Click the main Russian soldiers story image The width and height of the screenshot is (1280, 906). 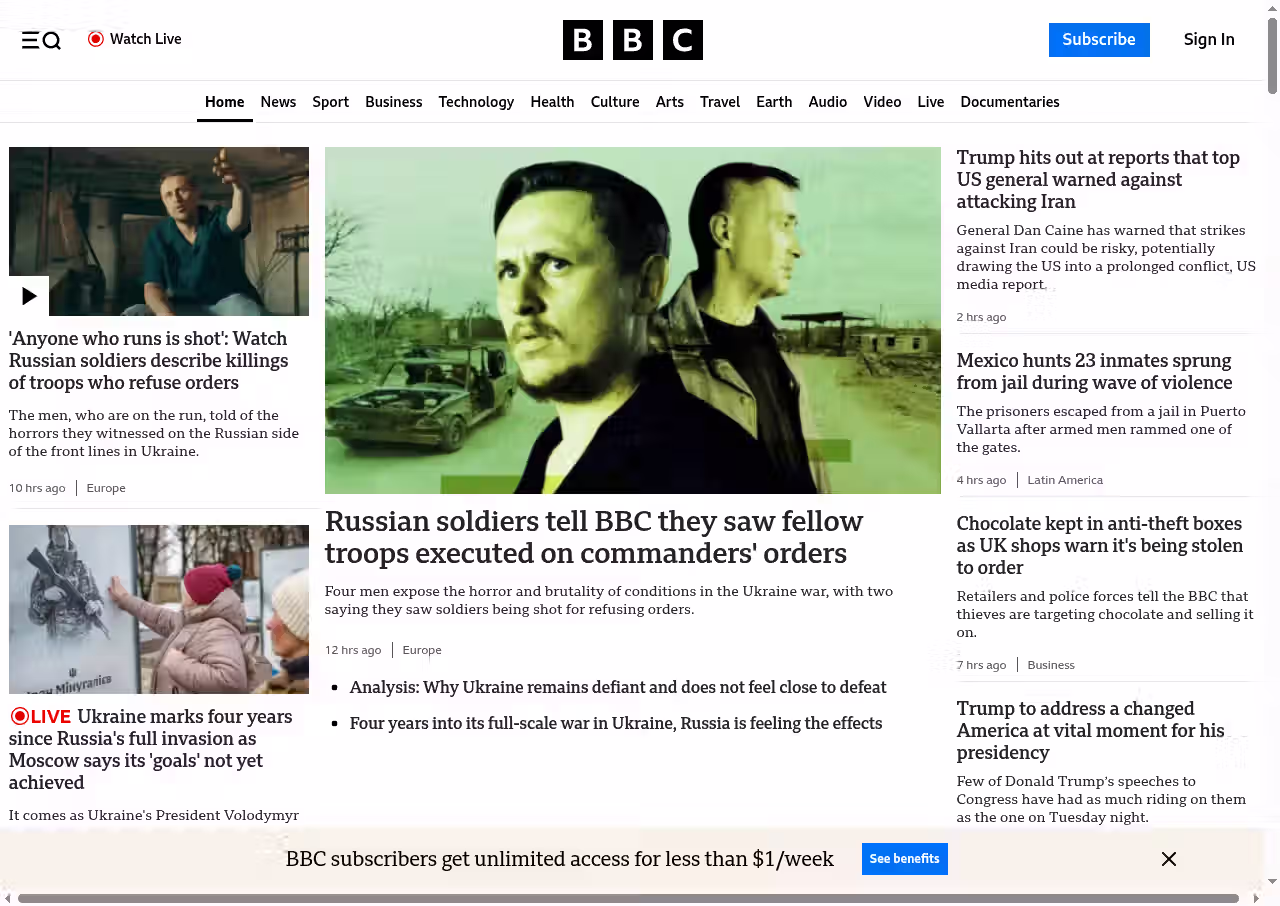(x=632, y=320)
